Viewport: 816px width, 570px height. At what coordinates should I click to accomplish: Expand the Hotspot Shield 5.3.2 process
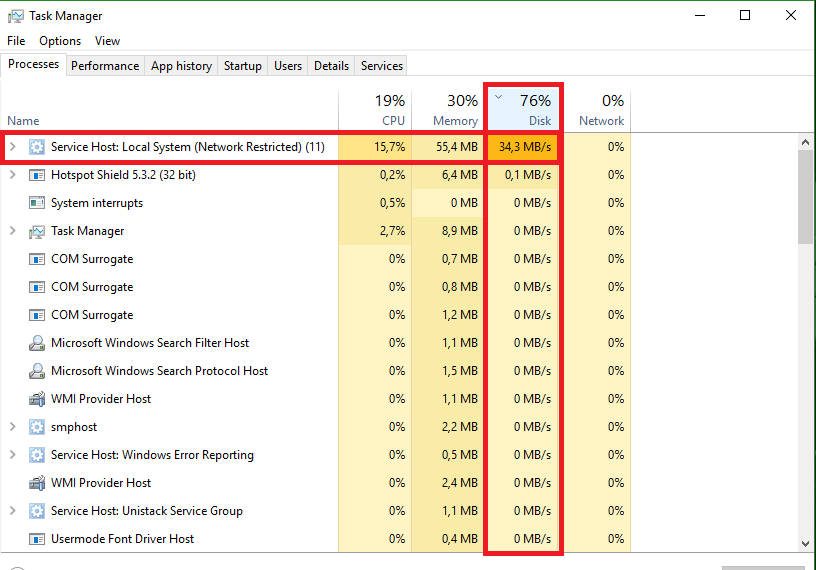(x=13, y=175)
